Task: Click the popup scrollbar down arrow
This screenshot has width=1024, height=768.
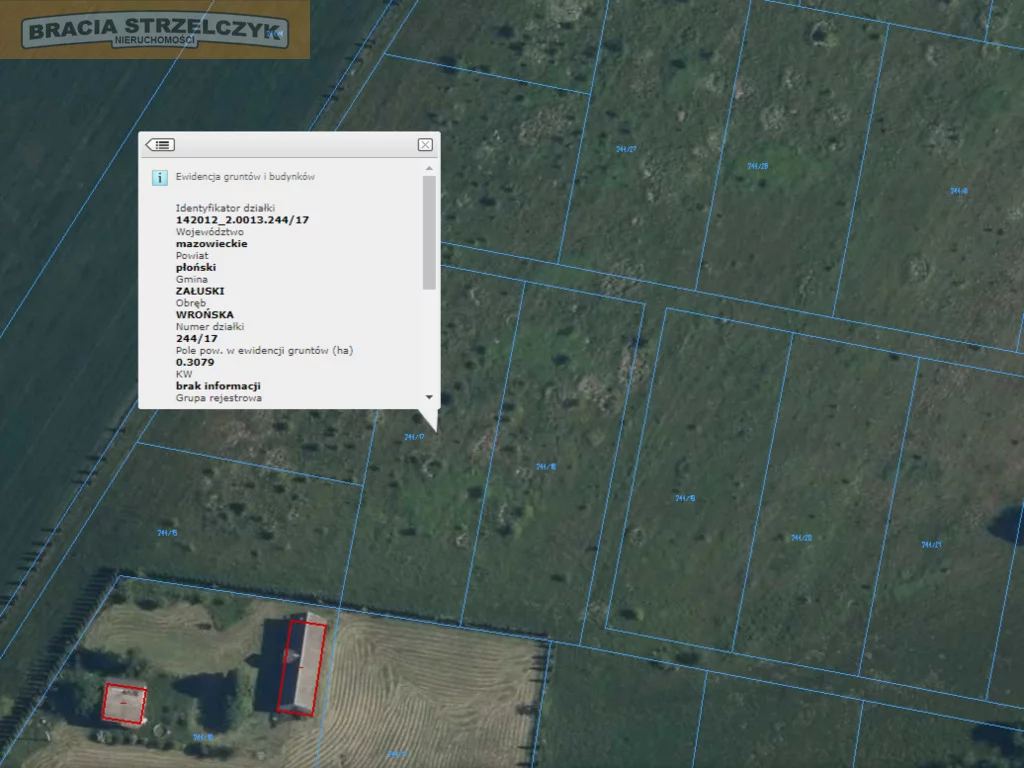Action: 430,397
